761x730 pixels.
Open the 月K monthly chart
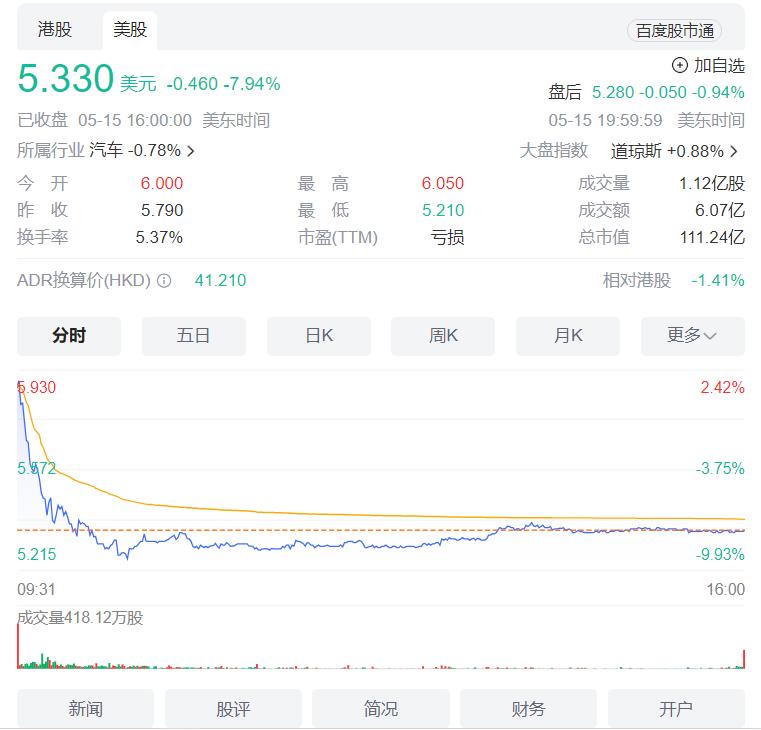(x=568, y=336)
